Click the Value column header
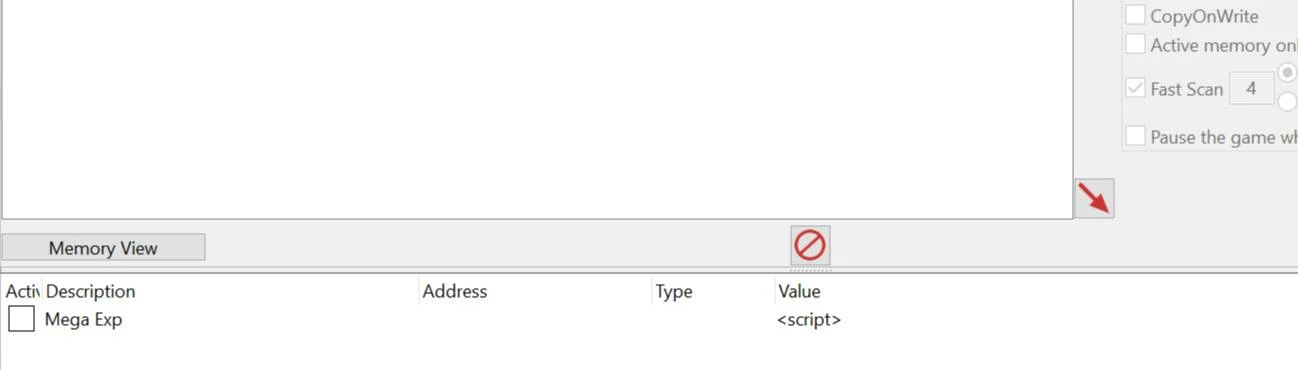 [x=799, y=291]
